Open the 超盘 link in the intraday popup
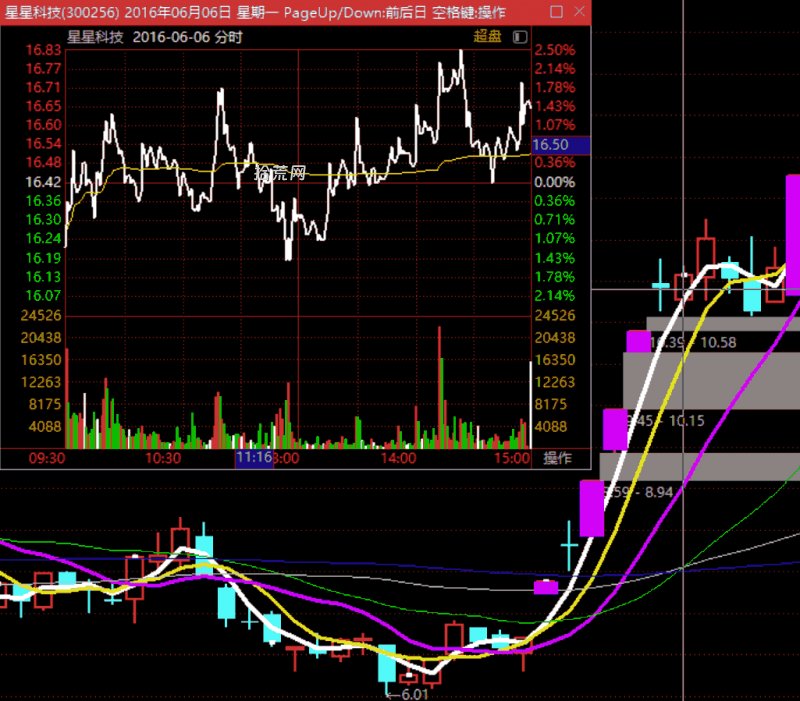 point(487,36)
